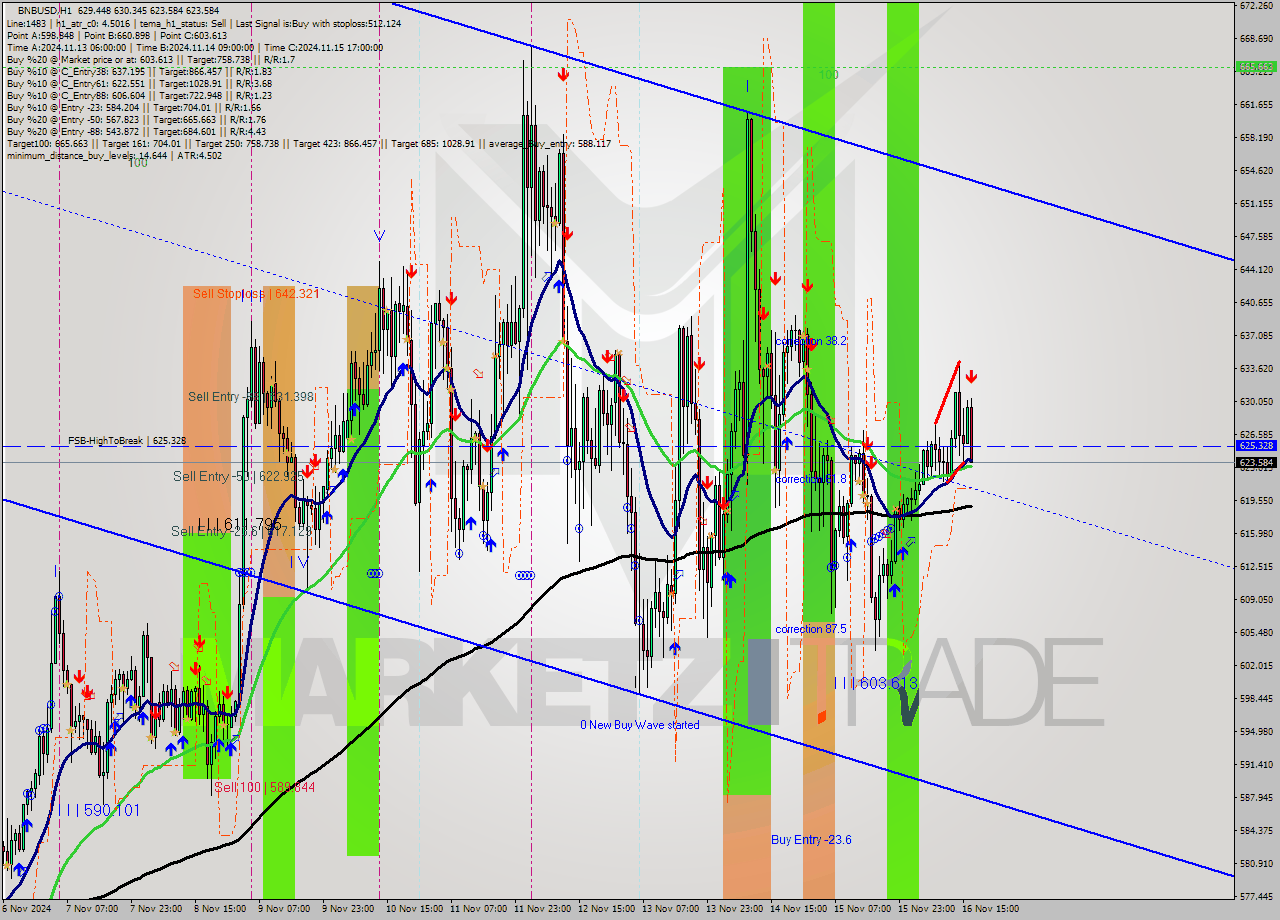Click the 654.620 price scale value

[x=1256, y=171]
